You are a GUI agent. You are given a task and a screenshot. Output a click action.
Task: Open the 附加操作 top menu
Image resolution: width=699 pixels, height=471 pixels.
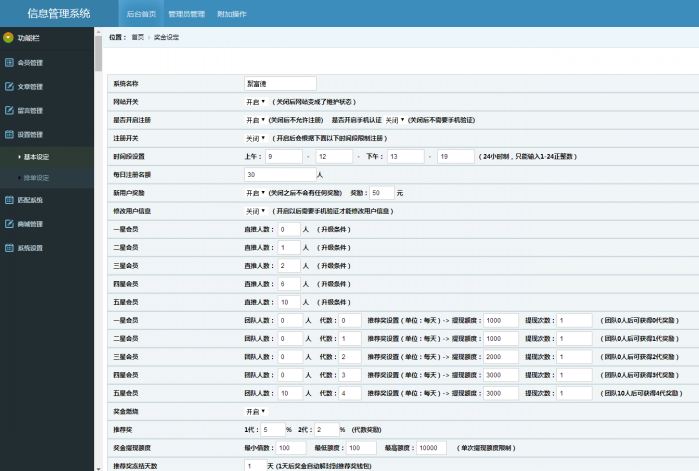232,14
